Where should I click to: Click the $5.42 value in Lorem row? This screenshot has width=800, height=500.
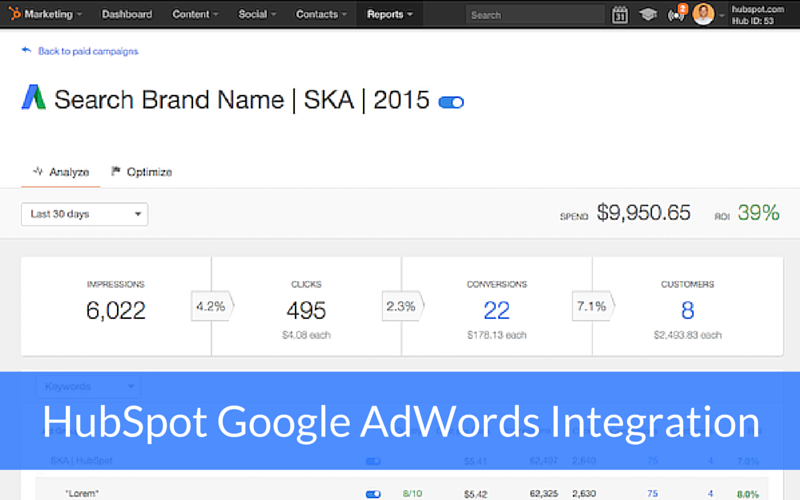click(x=476, y=494)
